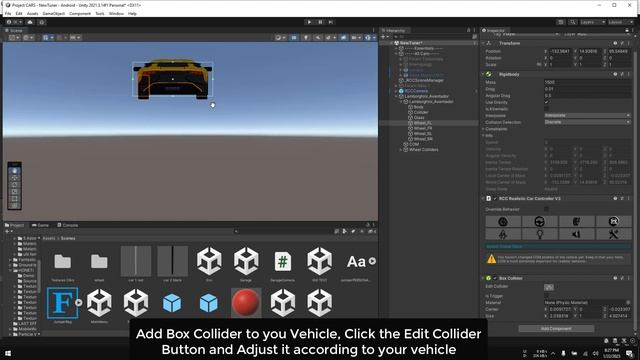Open the wheel settings in RCC controller
The height and width of the screenshot is (360, 640).
(x=503, y=221)
